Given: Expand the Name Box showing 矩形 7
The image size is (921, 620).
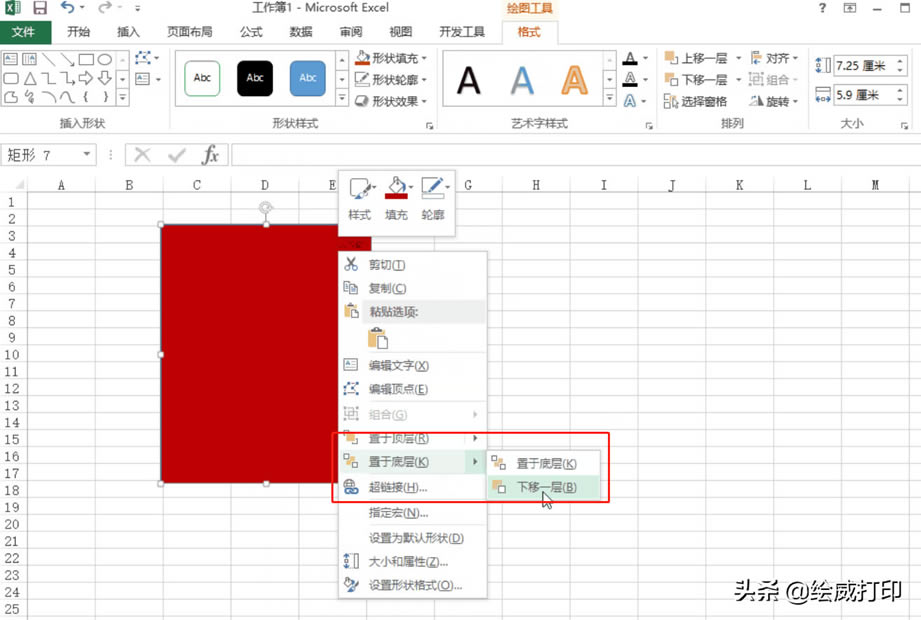Looking at the screenshot, I should click(x=88, y=156).
